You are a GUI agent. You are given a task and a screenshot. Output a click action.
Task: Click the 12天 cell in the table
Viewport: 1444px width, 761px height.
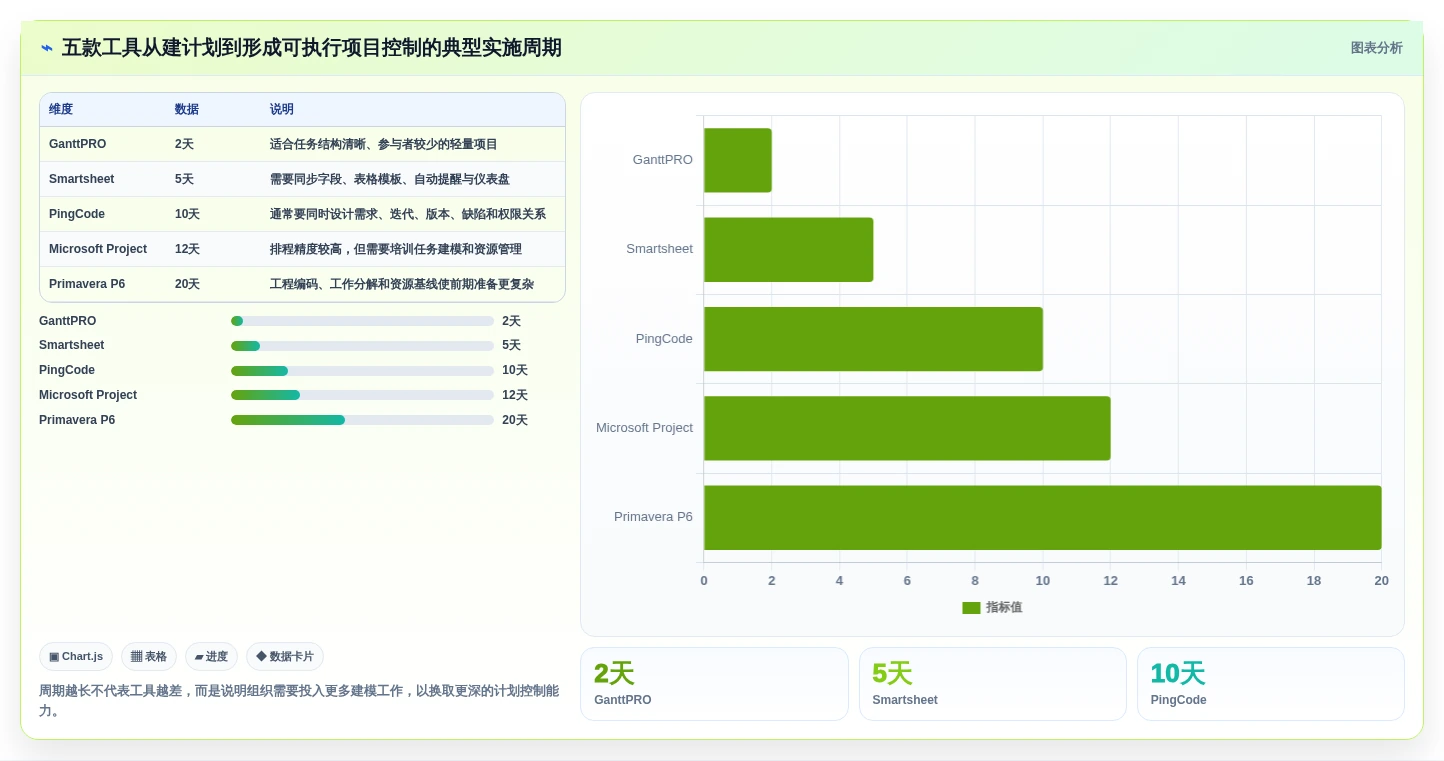187,249
